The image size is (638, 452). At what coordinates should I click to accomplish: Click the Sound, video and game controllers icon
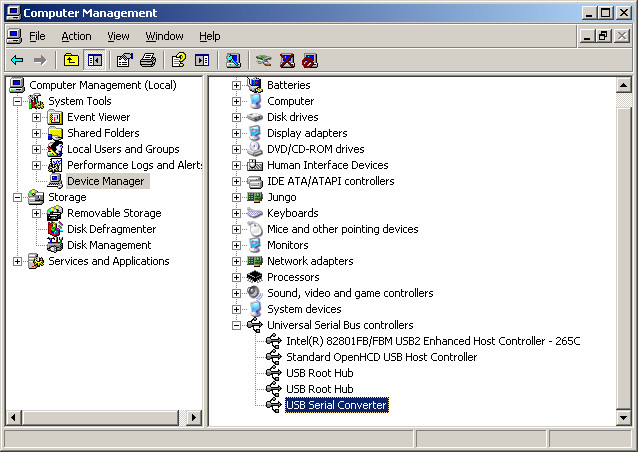pos(255,293)
